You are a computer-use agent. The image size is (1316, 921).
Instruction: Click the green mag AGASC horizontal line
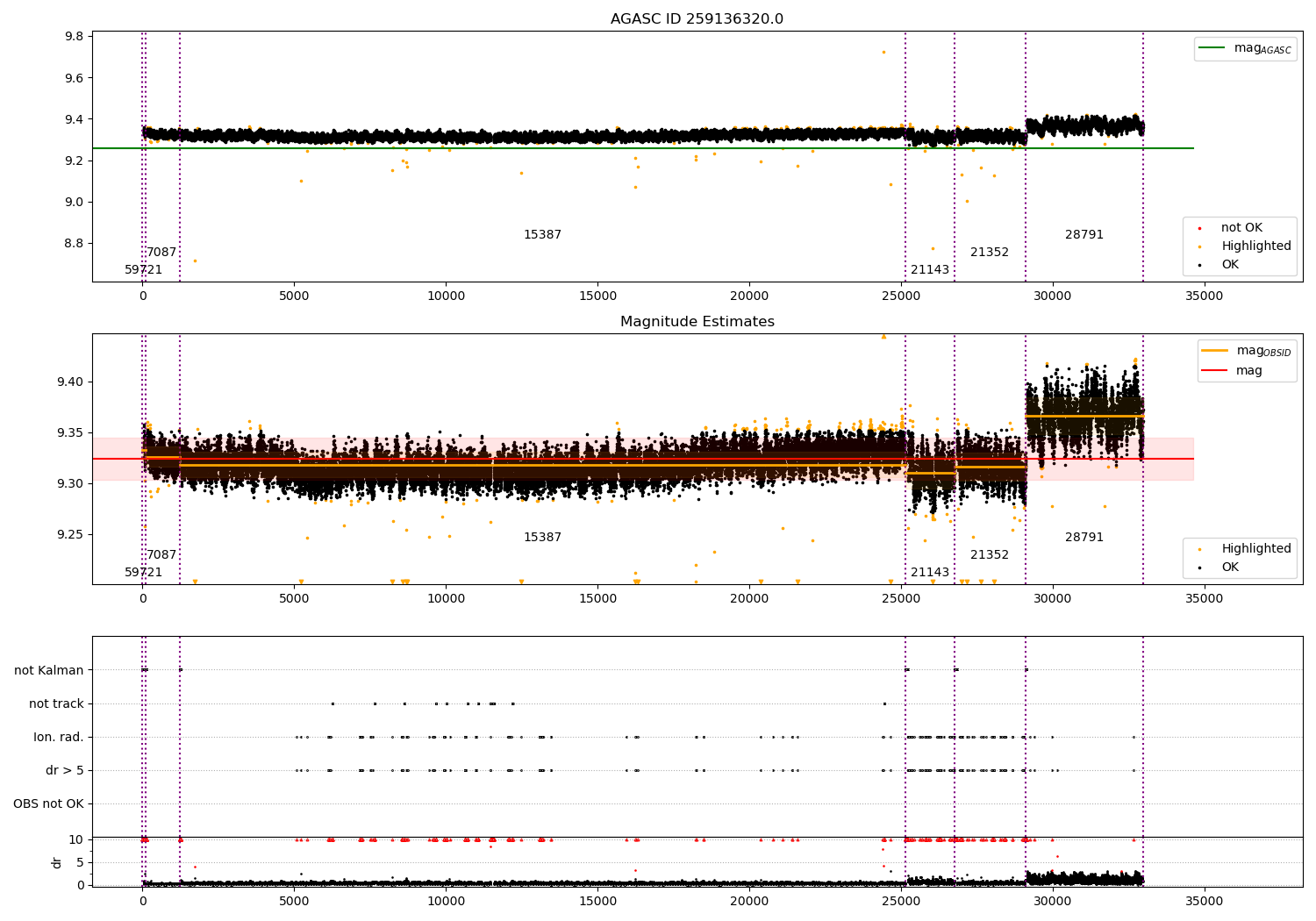click(642, 148)
